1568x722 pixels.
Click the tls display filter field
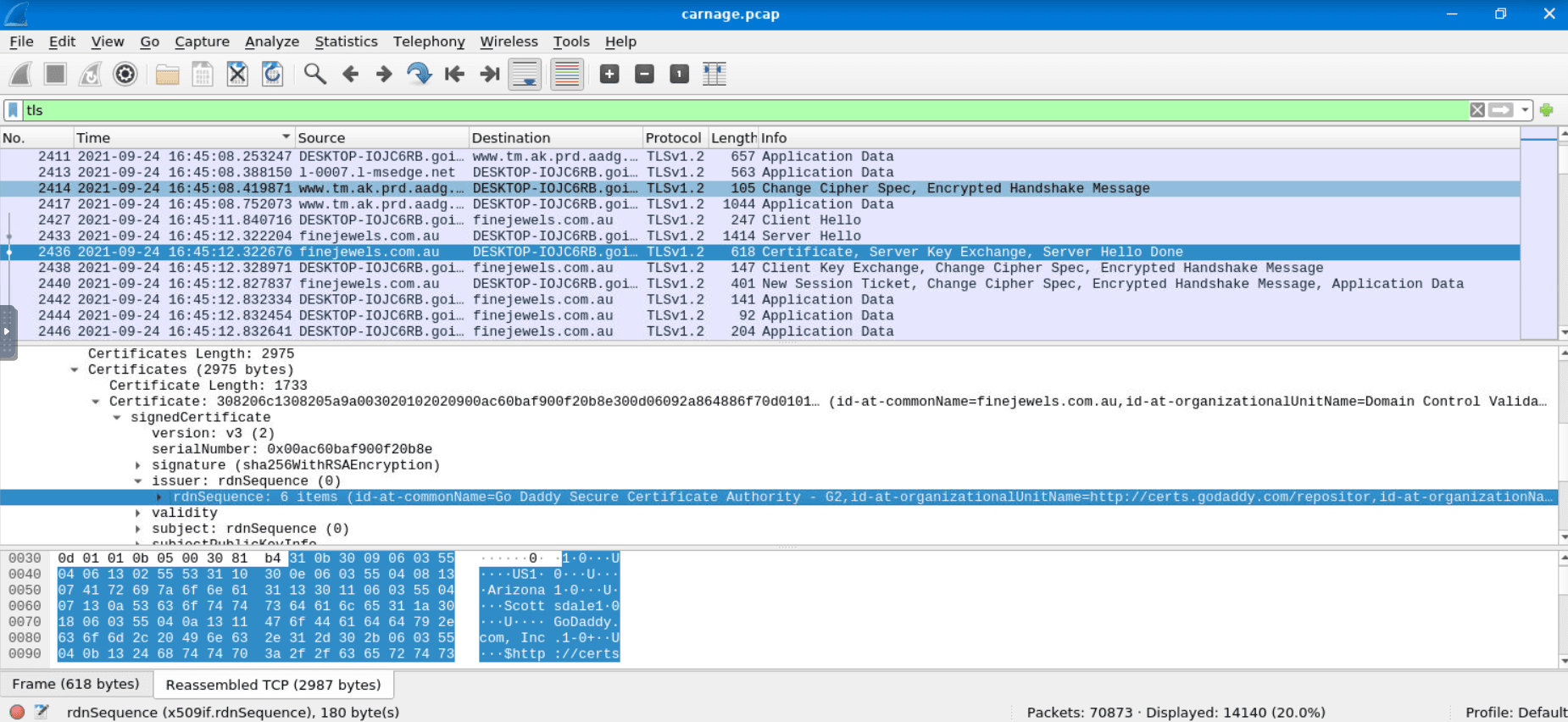point(746,110)
